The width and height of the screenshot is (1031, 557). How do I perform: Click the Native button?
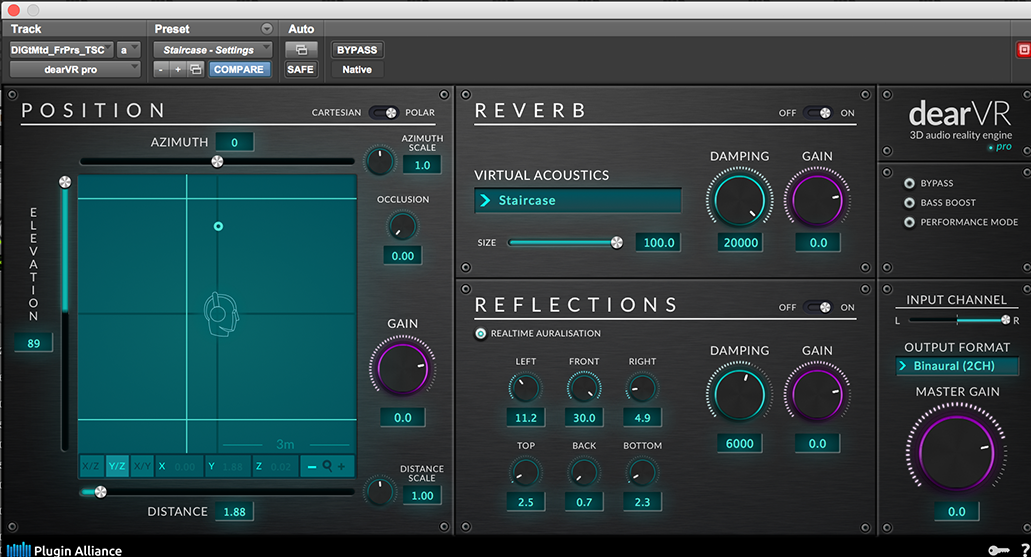point(357,69)
